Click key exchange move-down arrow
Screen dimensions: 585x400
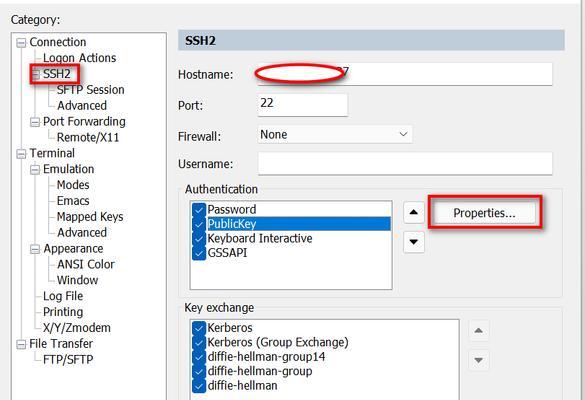click(x=479, y=360)
